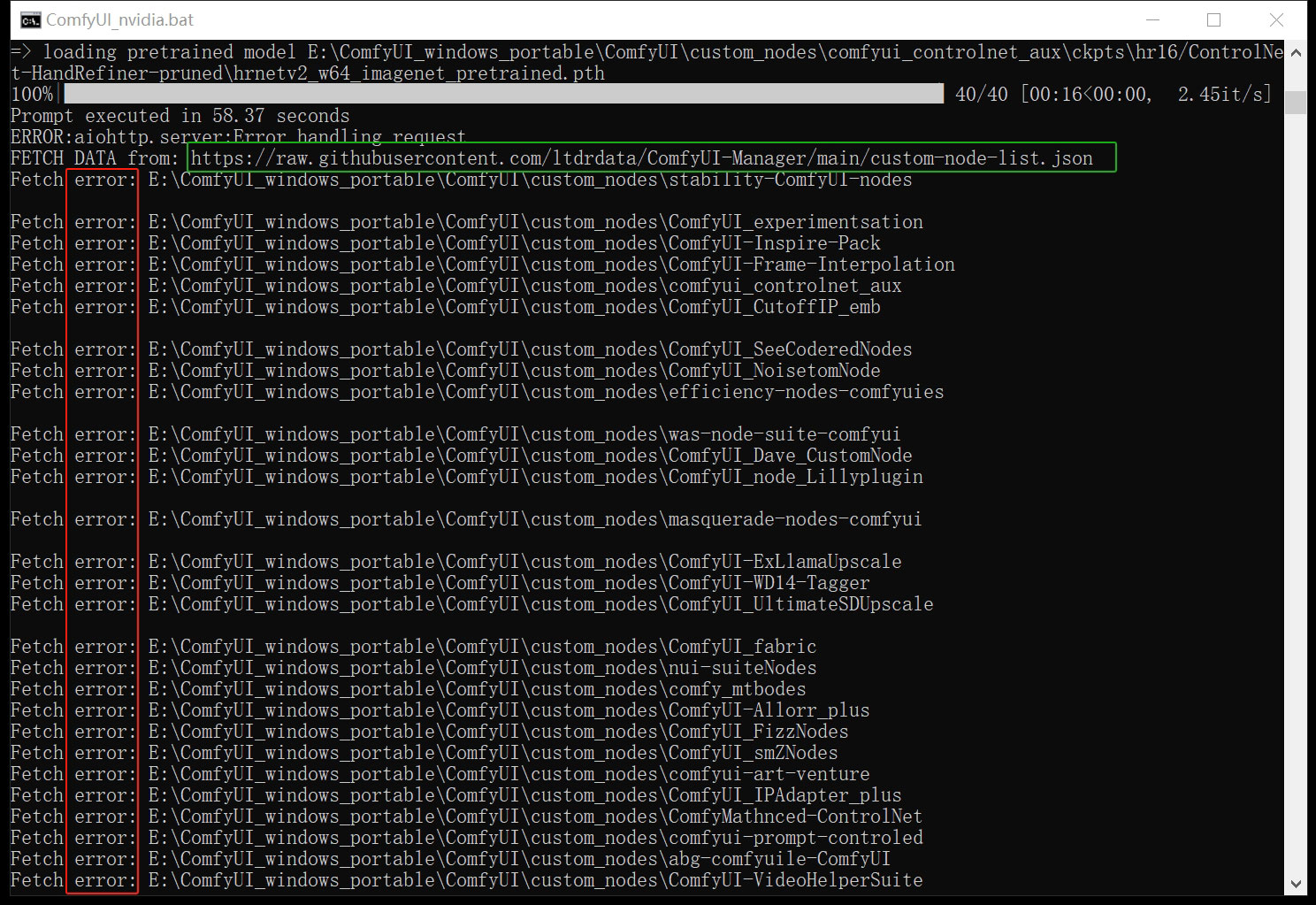
Task: Click the ComfyUI_nvidia.bat title text
Action: click(x=119, y=19)
